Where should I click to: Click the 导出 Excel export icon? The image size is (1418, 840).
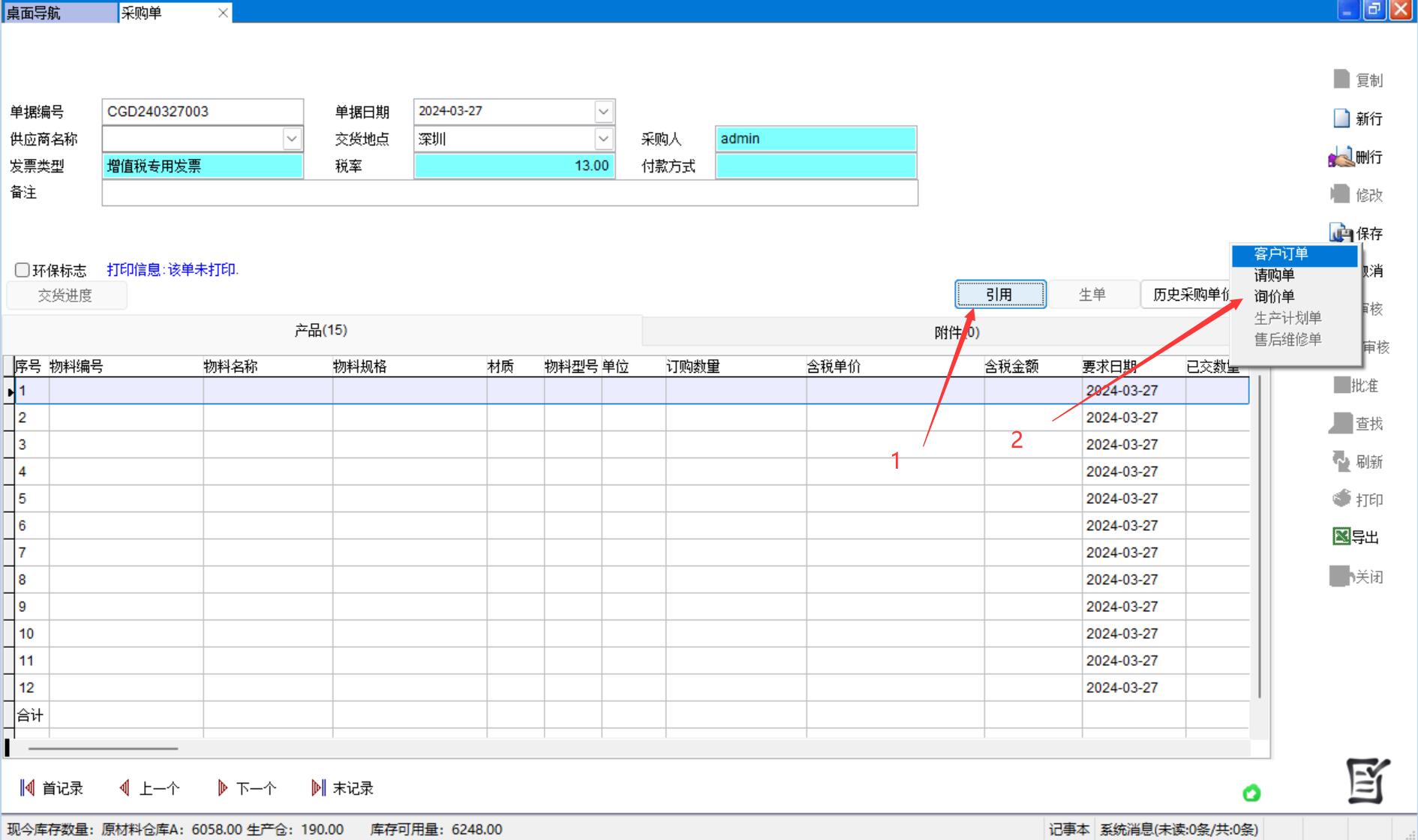pyautogui.click(x=1341, y=537)
